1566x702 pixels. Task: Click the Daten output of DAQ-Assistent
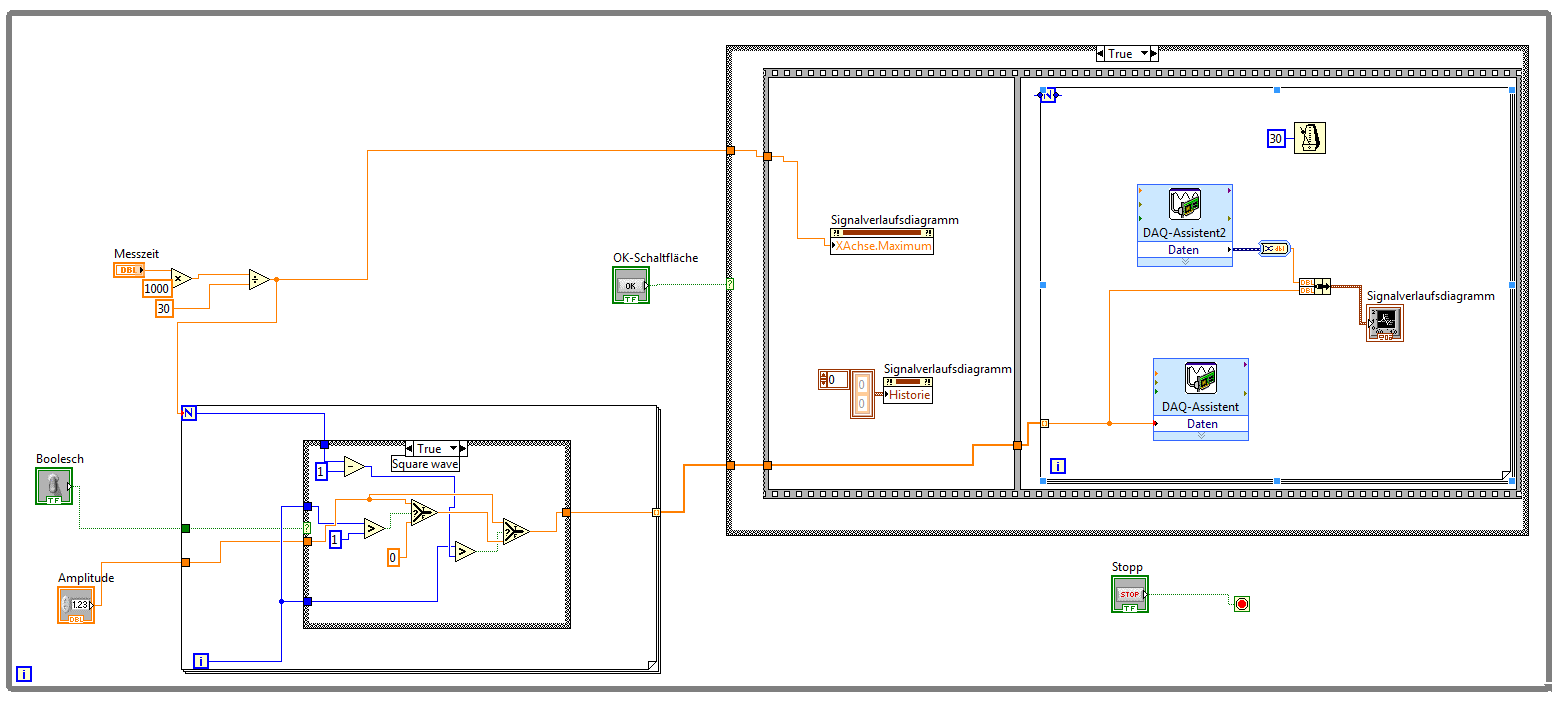tap(1201, 424)
